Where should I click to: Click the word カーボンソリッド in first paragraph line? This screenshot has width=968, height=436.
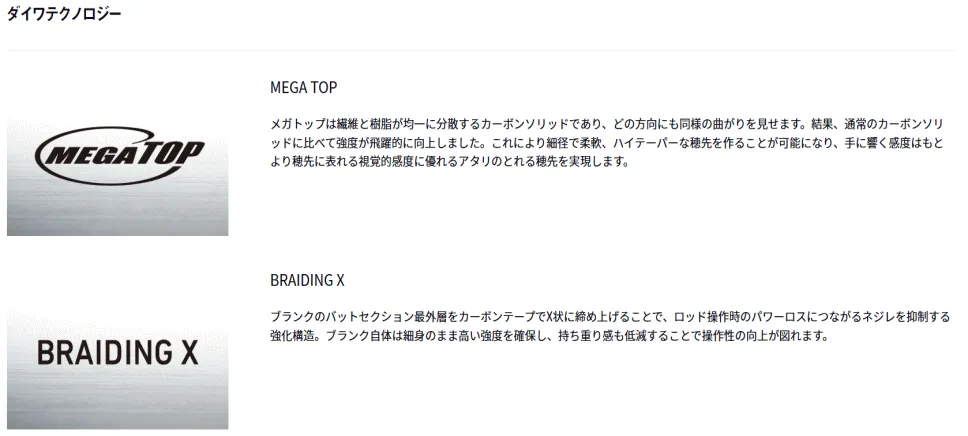click(x=527, y=124)
